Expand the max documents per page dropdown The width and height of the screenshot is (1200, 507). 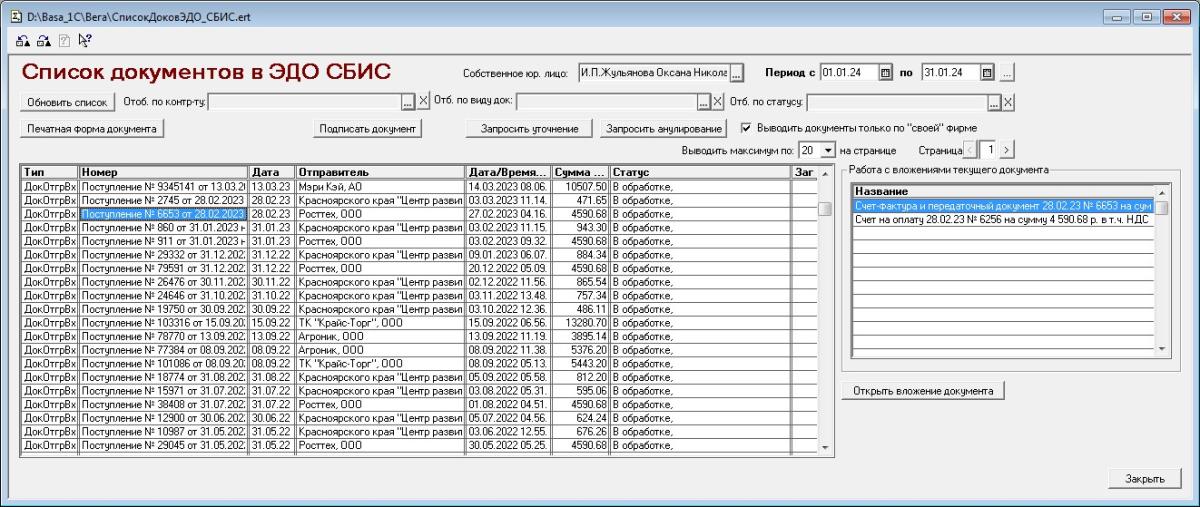coord(827,150)
